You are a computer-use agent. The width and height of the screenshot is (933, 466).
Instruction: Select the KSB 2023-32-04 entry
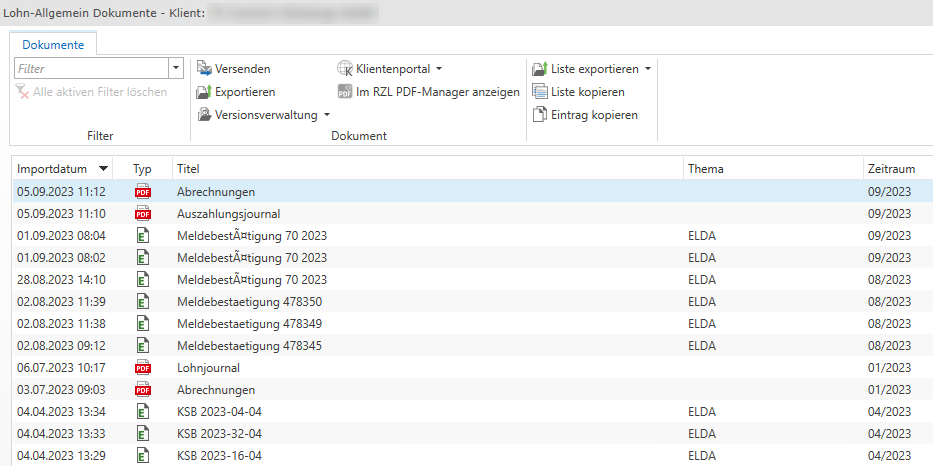point(219,434)
